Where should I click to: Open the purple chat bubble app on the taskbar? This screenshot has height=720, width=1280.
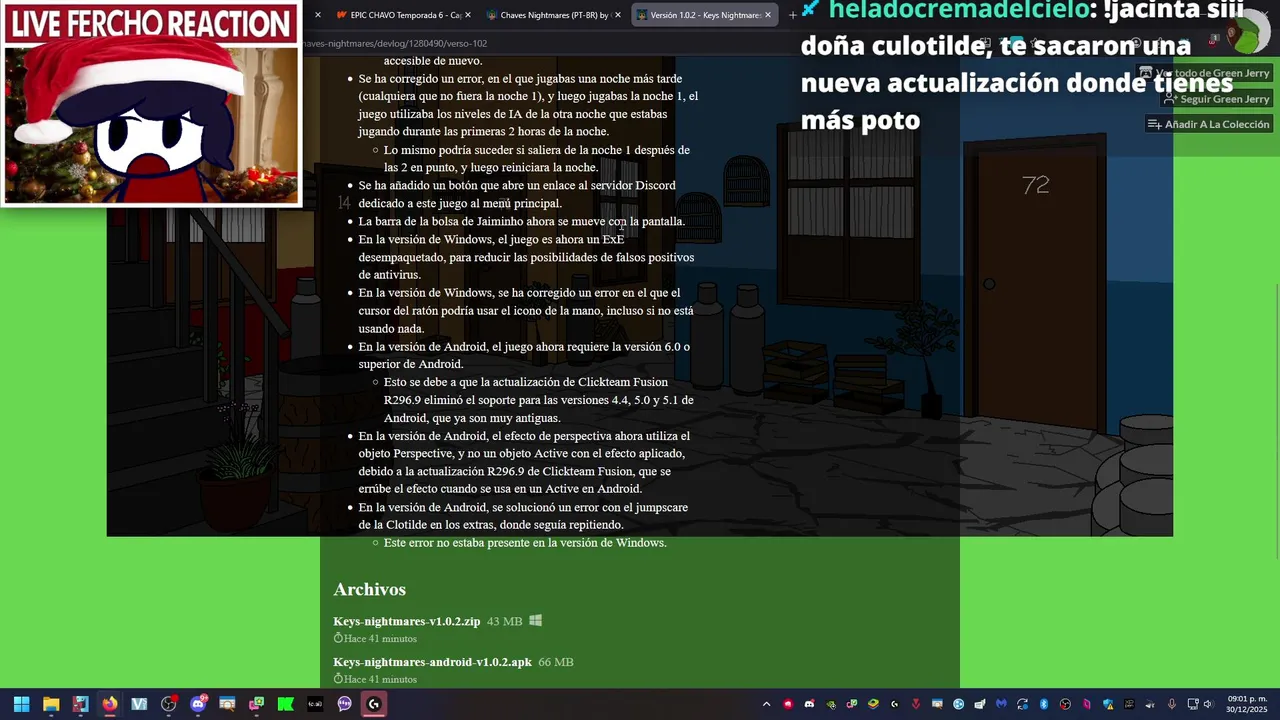point(344,704)
